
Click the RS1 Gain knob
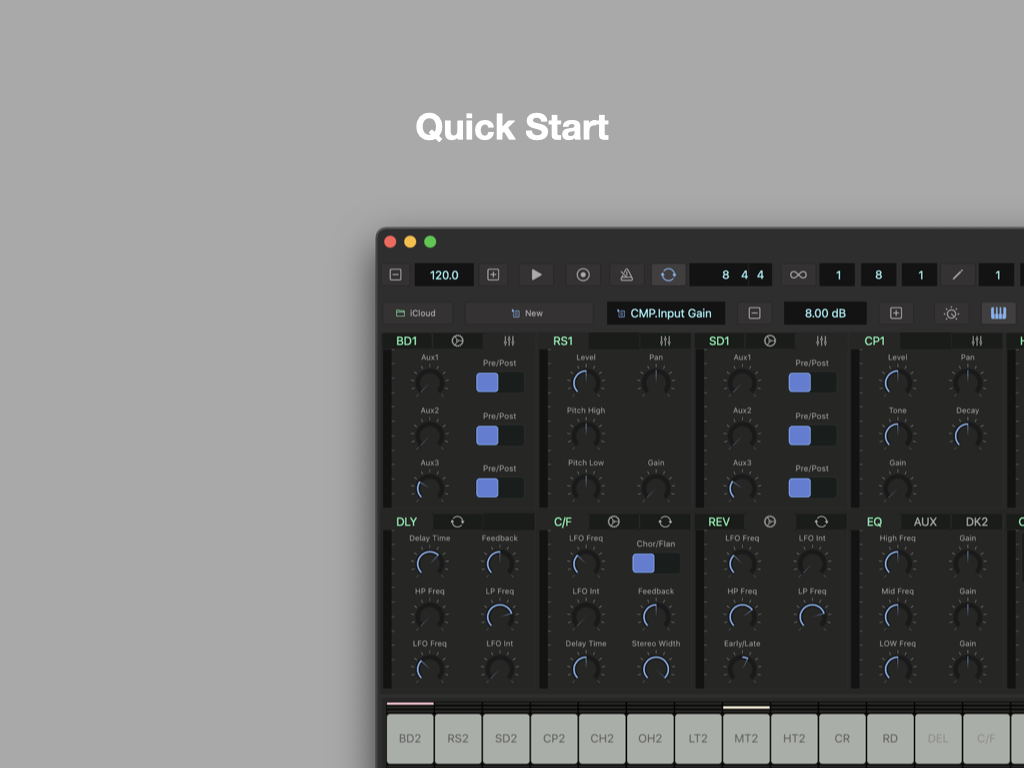coord(656,488)
